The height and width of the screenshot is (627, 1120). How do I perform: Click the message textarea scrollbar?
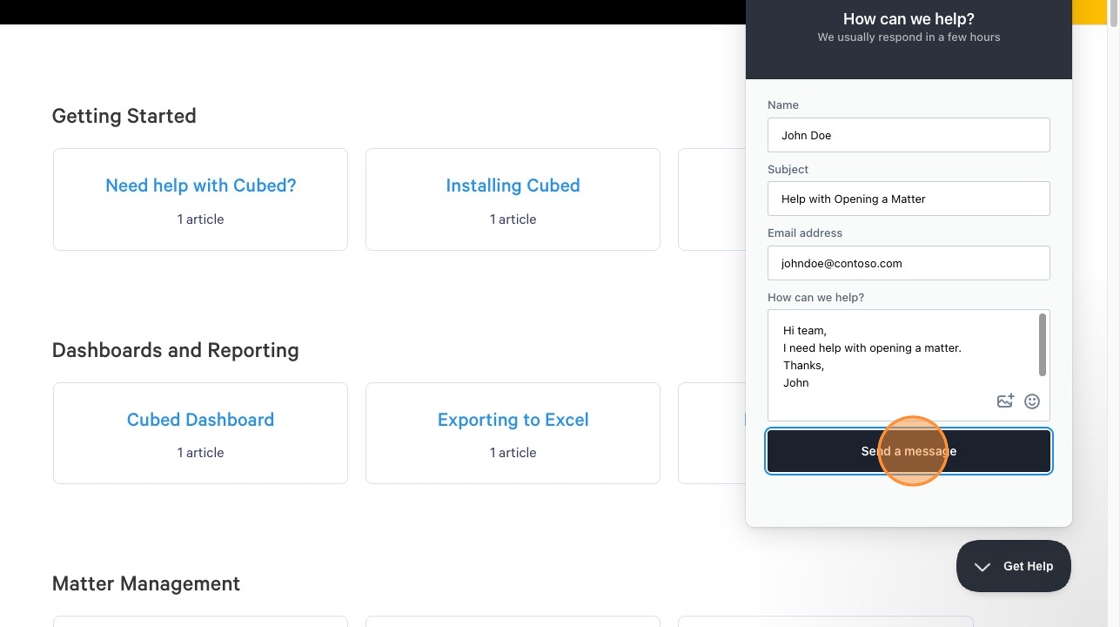(1042, 344)
